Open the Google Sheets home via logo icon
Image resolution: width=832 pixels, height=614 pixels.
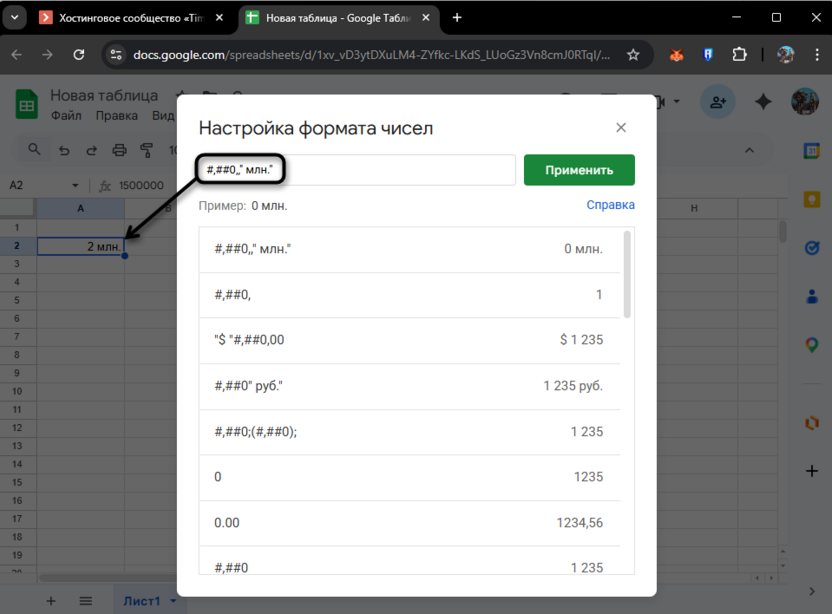(25, 104)
